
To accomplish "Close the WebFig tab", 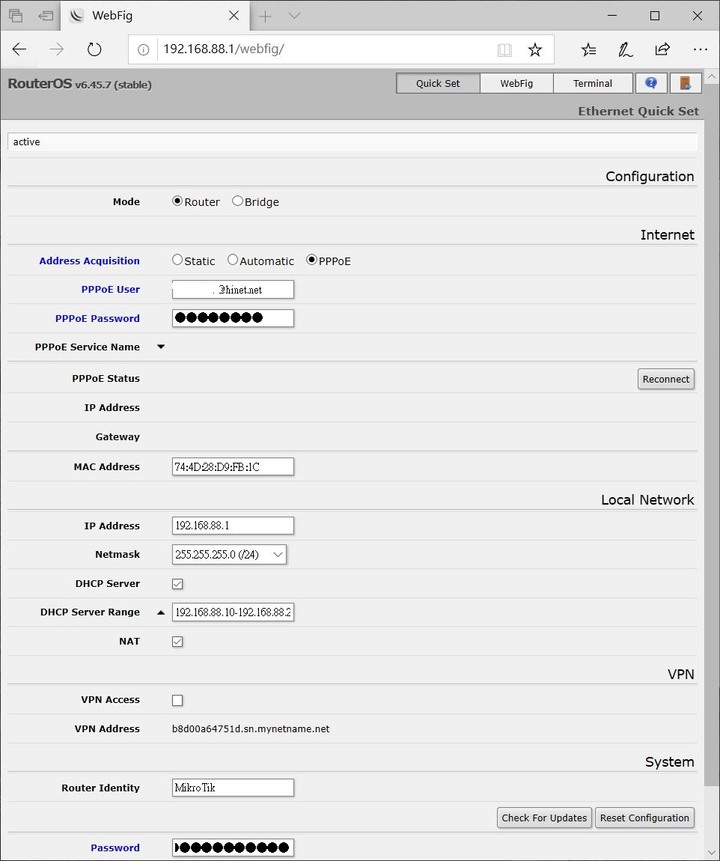I will [234, 15].
